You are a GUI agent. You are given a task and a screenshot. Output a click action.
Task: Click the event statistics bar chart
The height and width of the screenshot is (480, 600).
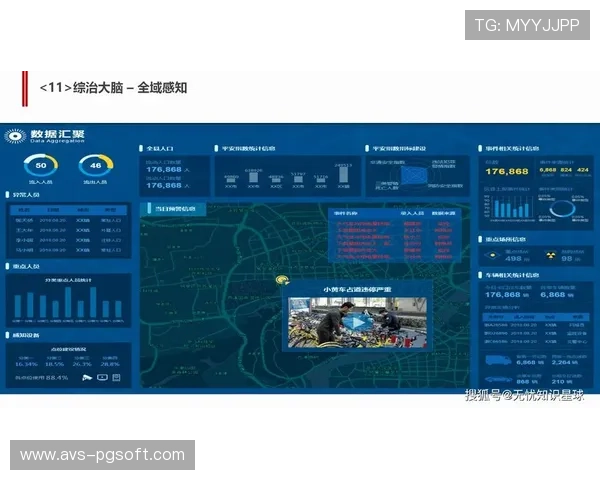point(509,209)
